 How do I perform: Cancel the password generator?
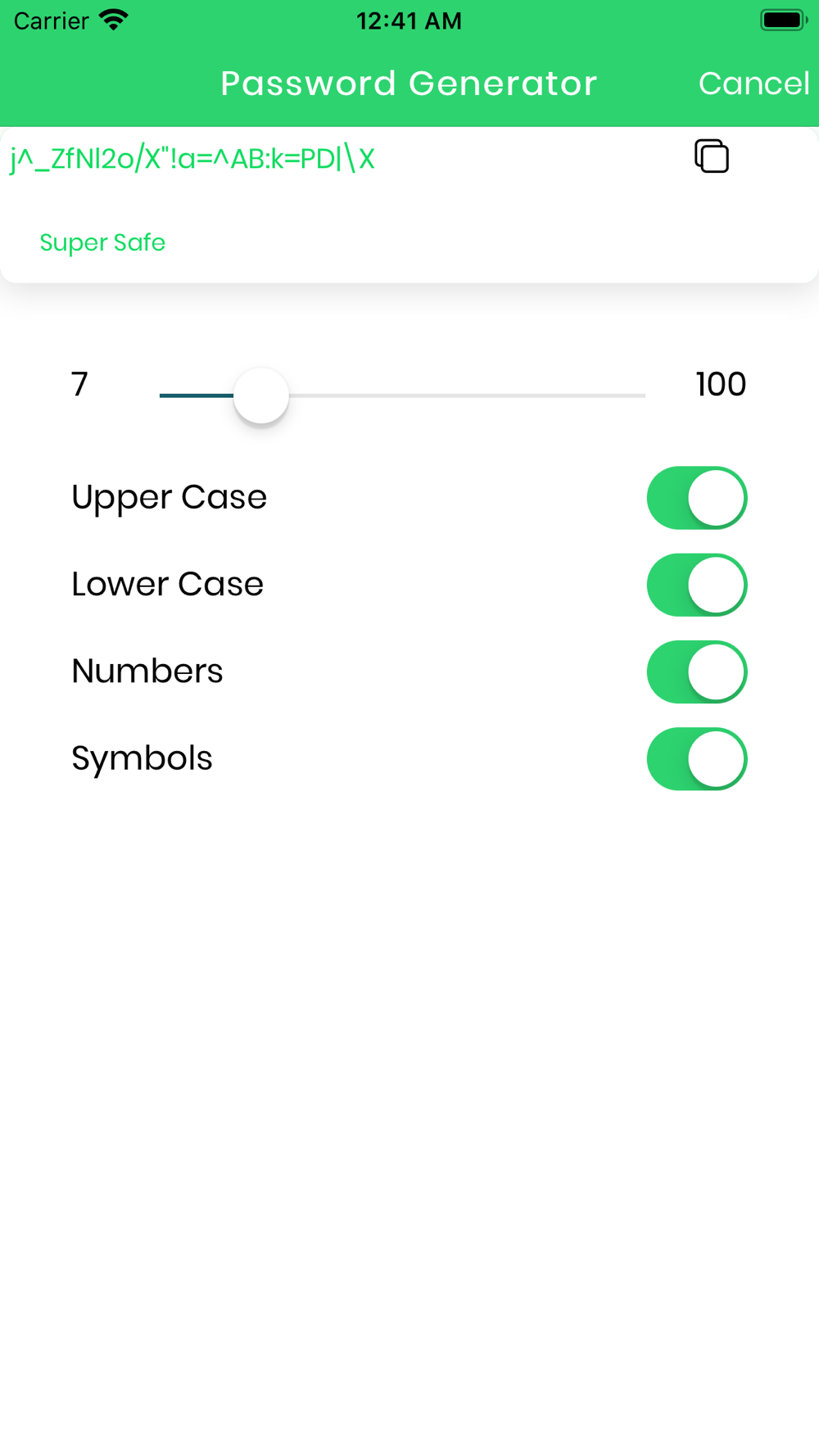(x=753, y=84)
